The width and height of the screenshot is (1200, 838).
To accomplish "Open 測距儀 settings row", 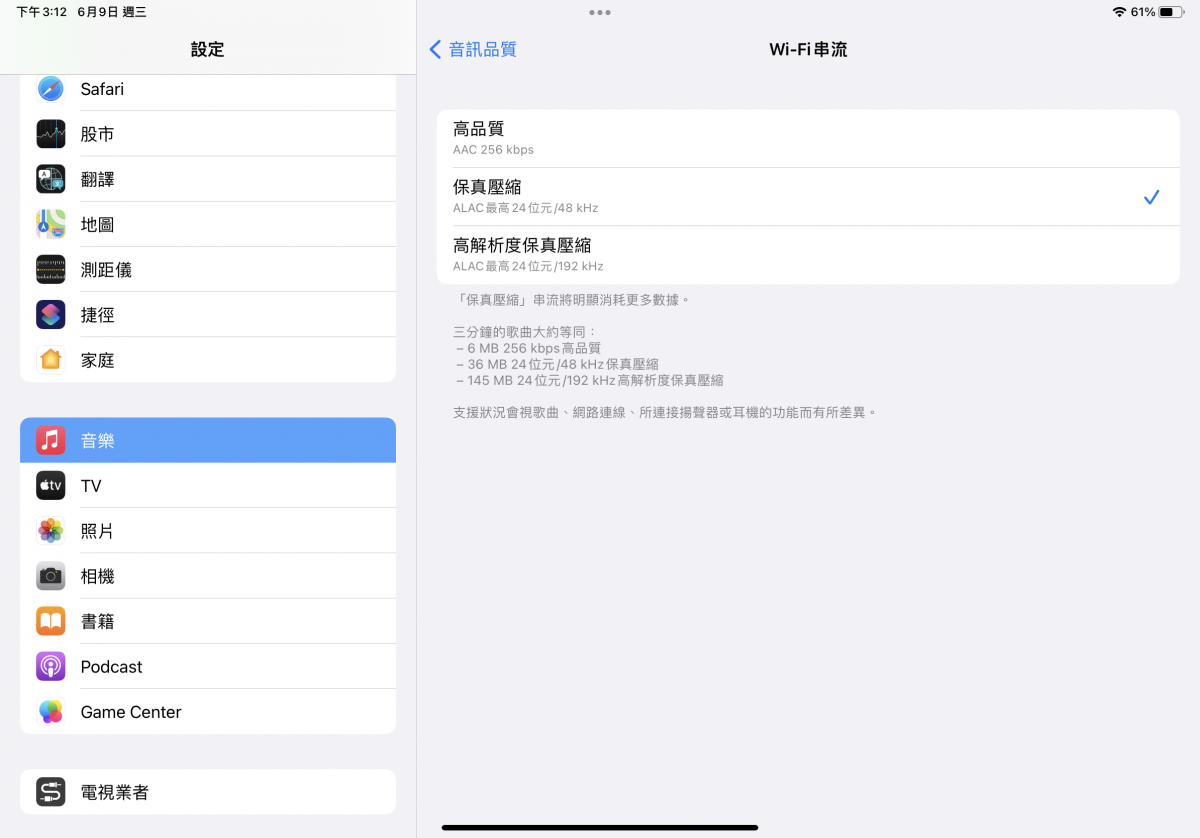I will tap(208, 270).
